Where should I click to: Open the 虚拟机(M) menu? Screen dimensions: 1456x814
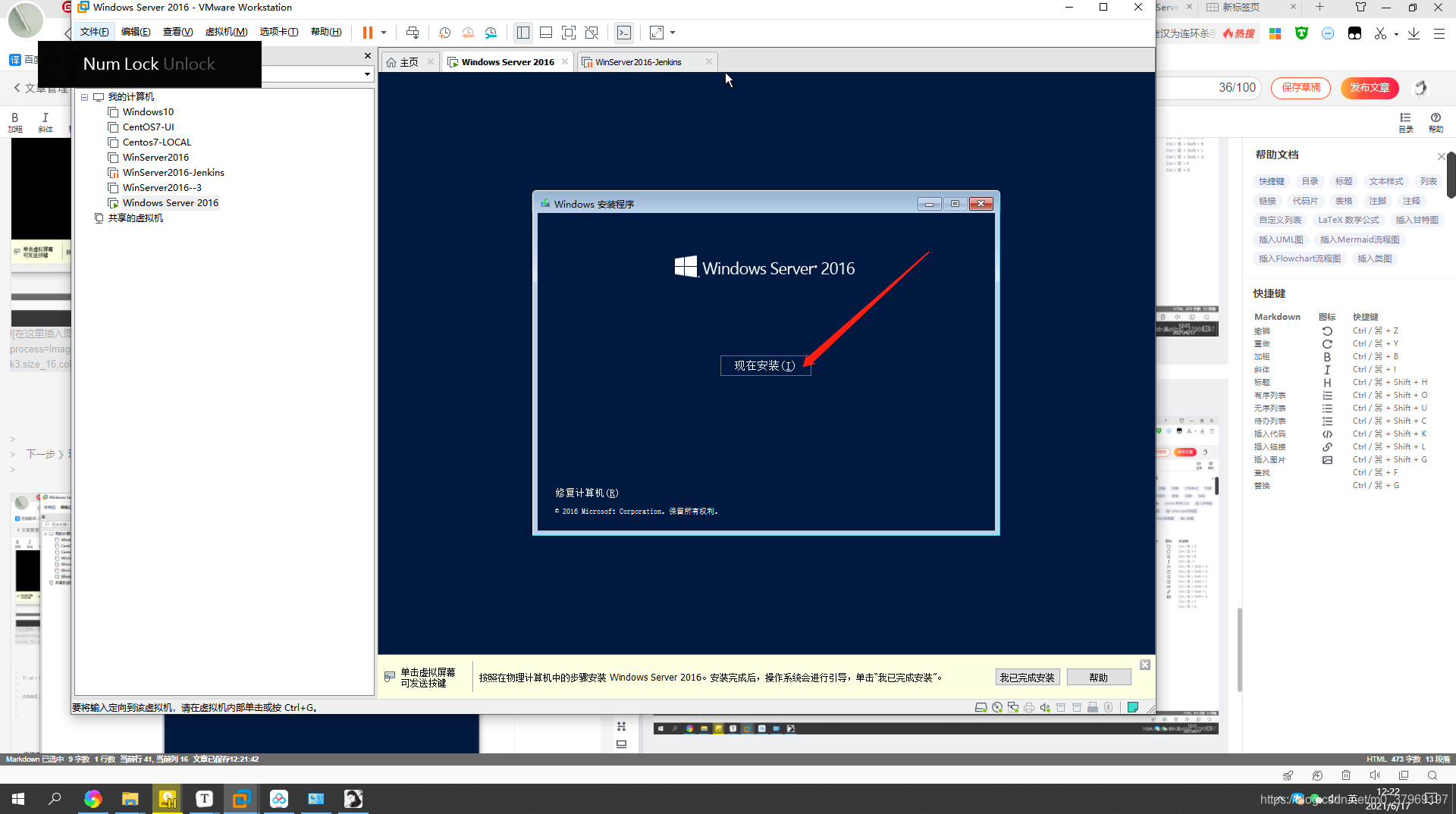[226, 32]
